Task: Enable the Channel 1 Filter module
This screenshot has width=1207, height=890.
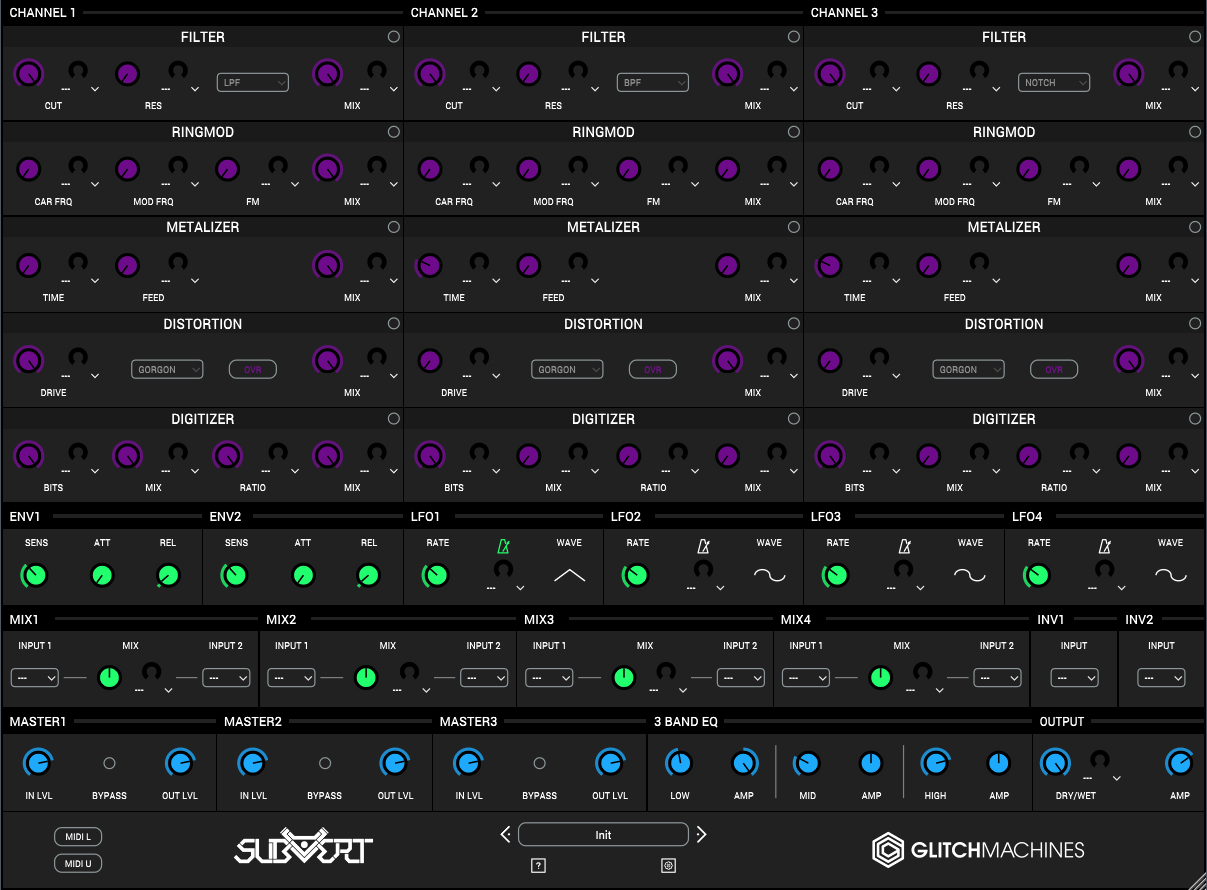Action: 394,37
